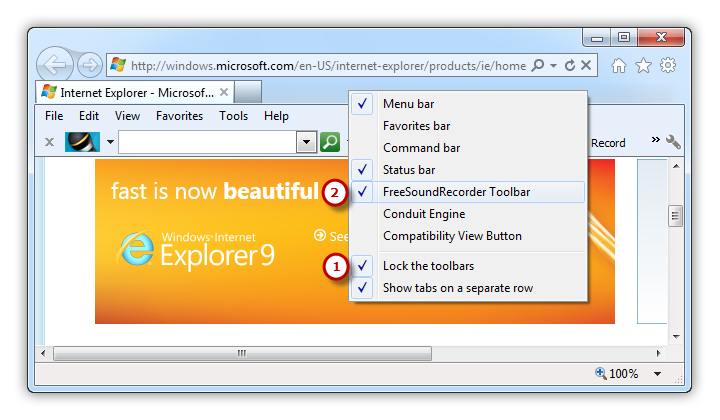Viewport: 720px width, 420px height.
Task: Open the Help menu
Action: (276, 116)
